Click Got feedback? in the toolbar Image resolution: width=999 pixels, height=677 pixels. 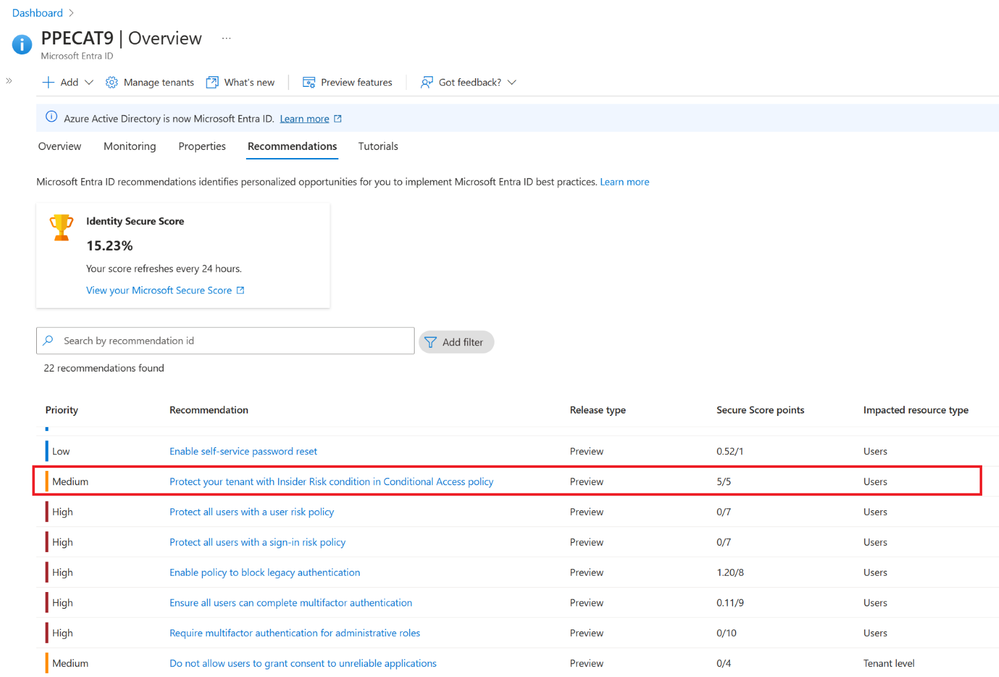coord(470,82)
